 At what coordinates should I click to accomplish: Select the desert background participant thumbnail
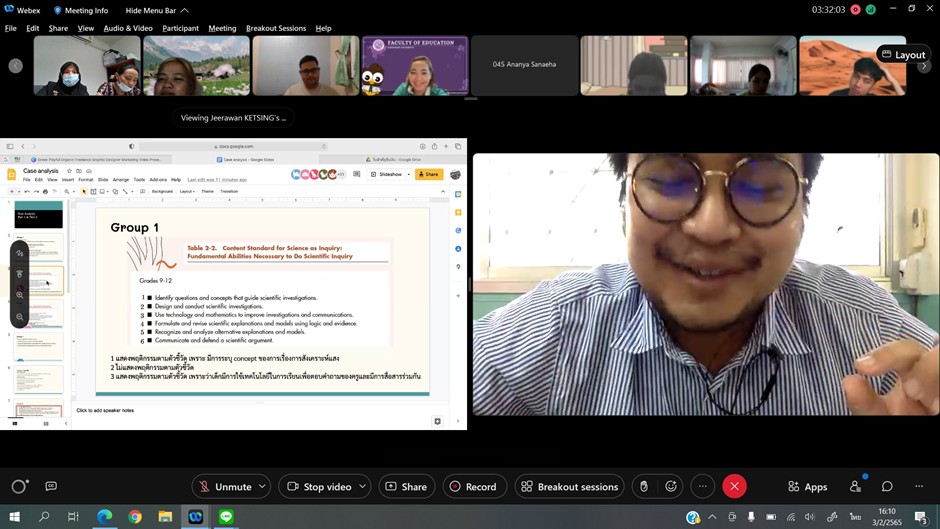click(x=852, y=65)
